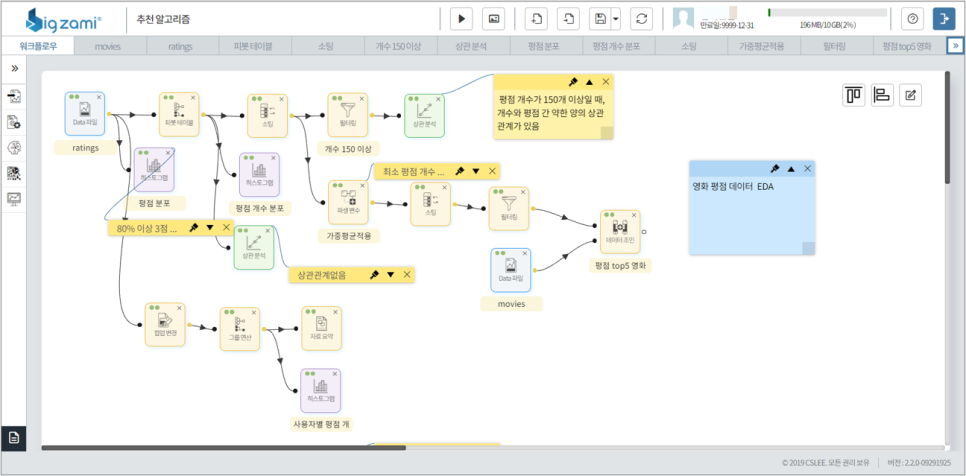Select the 평점 개수 분포 histogram node
The image size is (966, 476).
coord(259,175)
